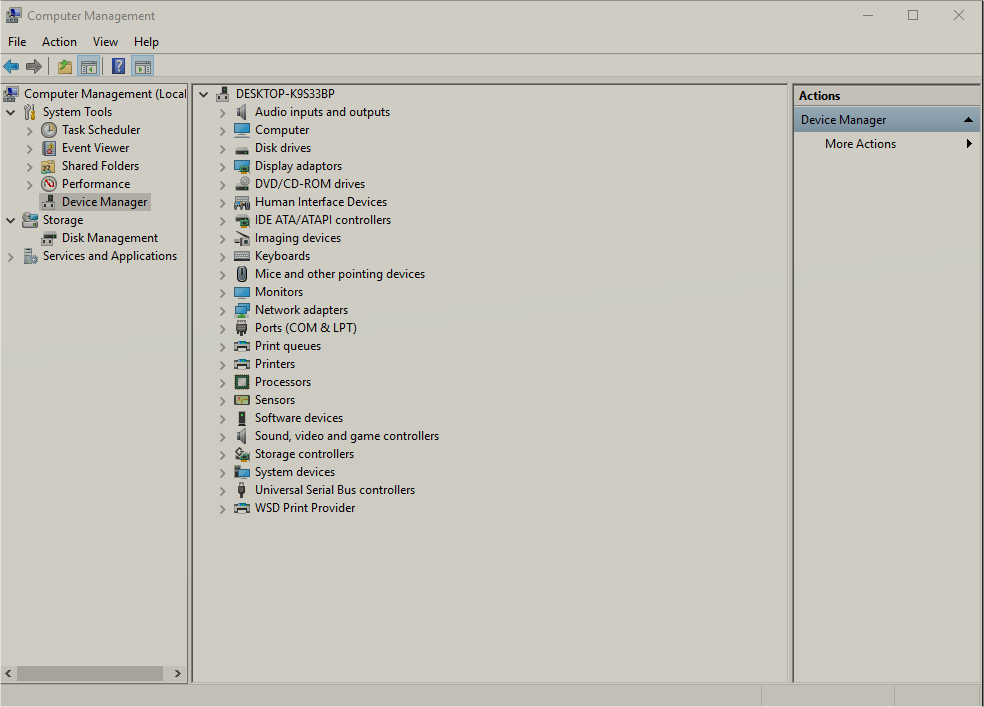The height and width of the screenshot is (707, 984).
Task: Expand the Monitors device category
Action: tap(222, 292)
